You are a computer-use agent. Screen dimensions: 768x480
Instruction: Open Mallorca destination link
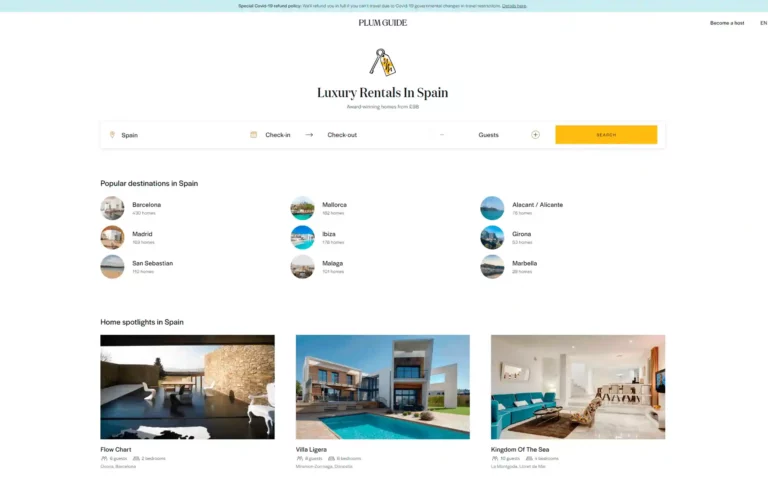334,205
